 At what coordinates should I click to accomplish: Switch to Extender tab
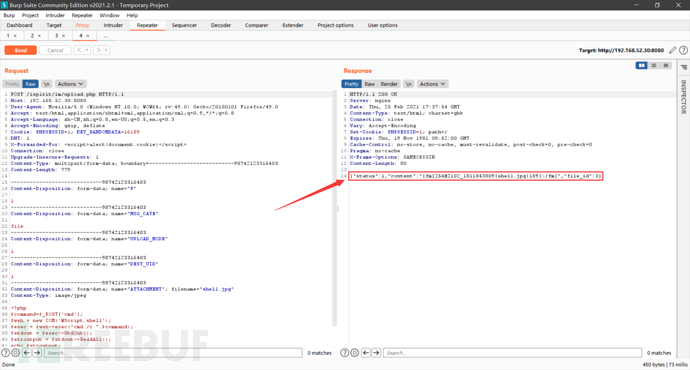tap(293, 26)
